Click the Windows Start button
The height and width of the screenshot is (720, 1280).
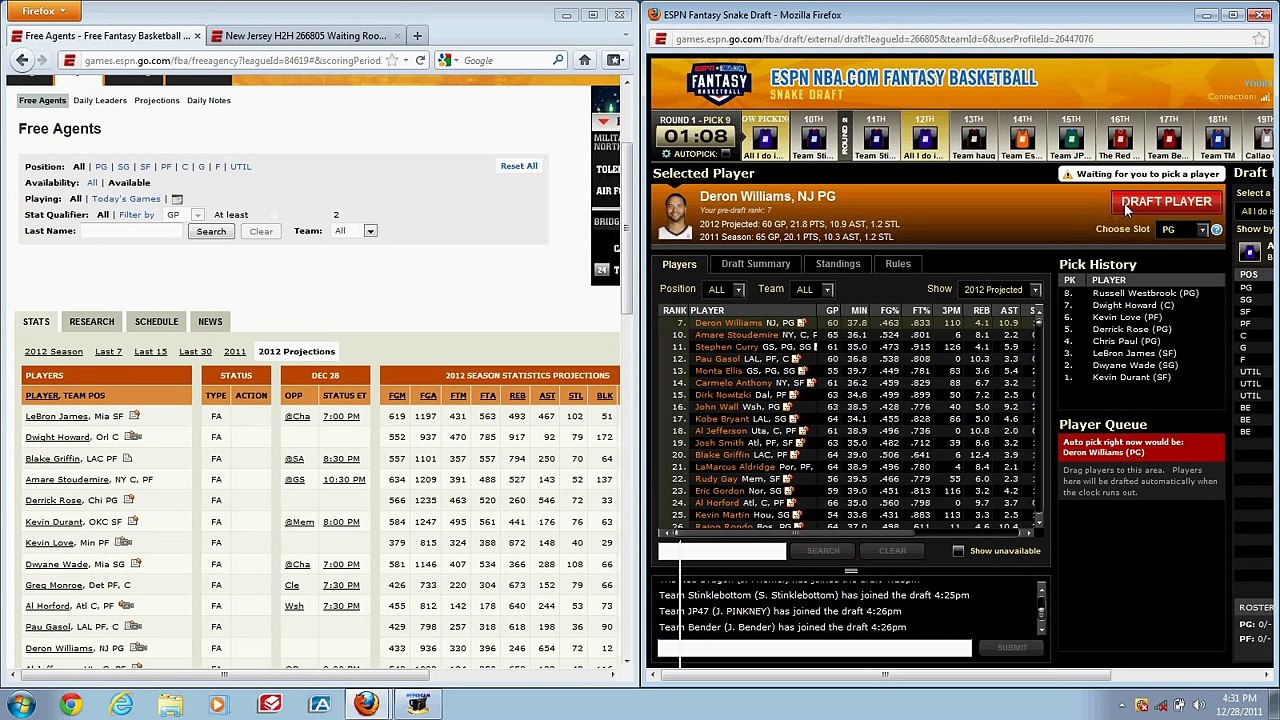click(21, 704)
